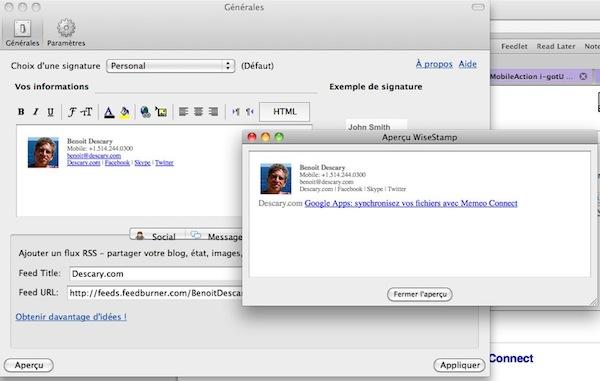Close the MobileAction i-gotU browser tab
Viewport: 600px width, 381px height.
point(583,77)
